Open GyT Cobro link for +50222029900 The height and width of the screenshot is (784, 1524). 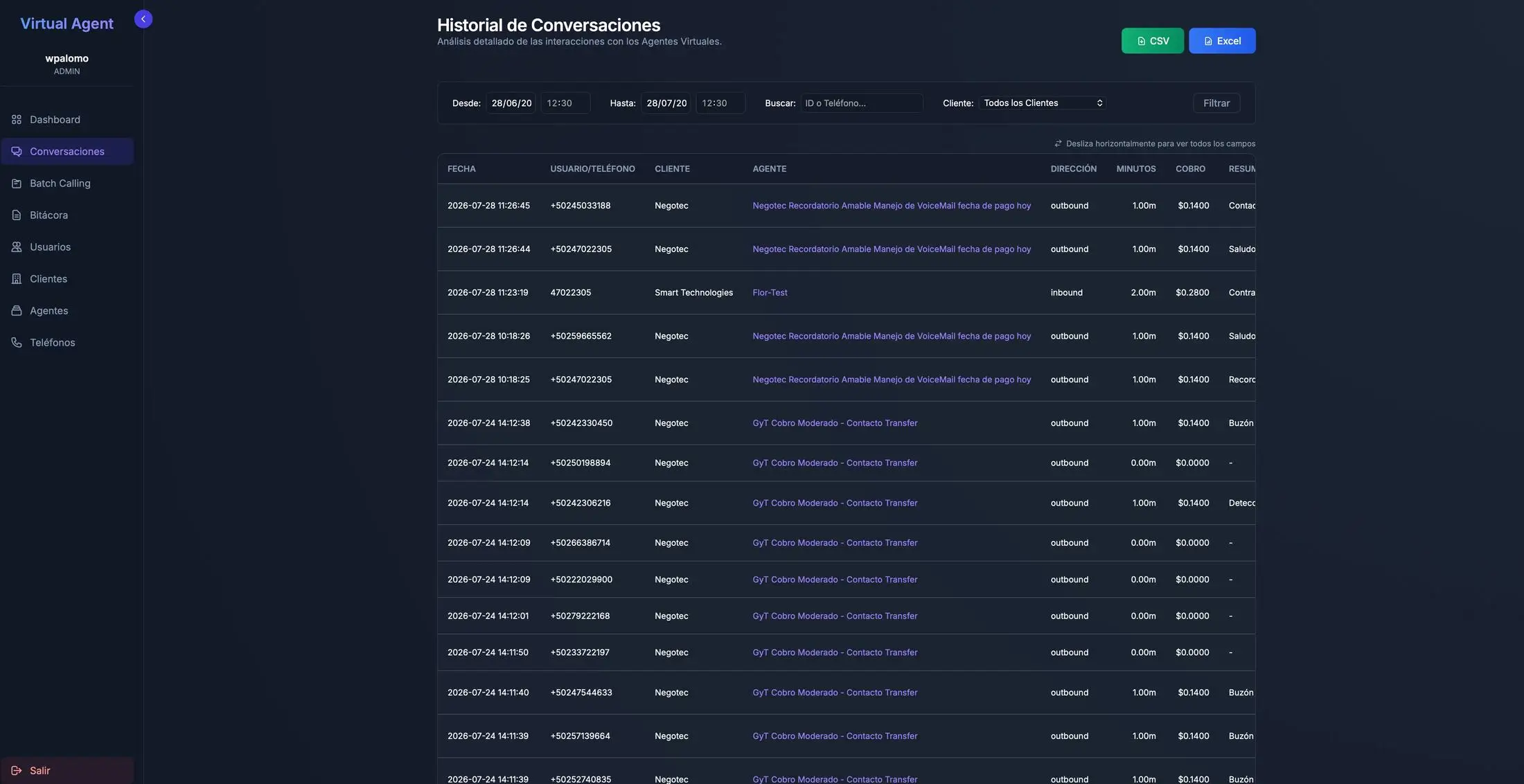click(x=835, y=580)
